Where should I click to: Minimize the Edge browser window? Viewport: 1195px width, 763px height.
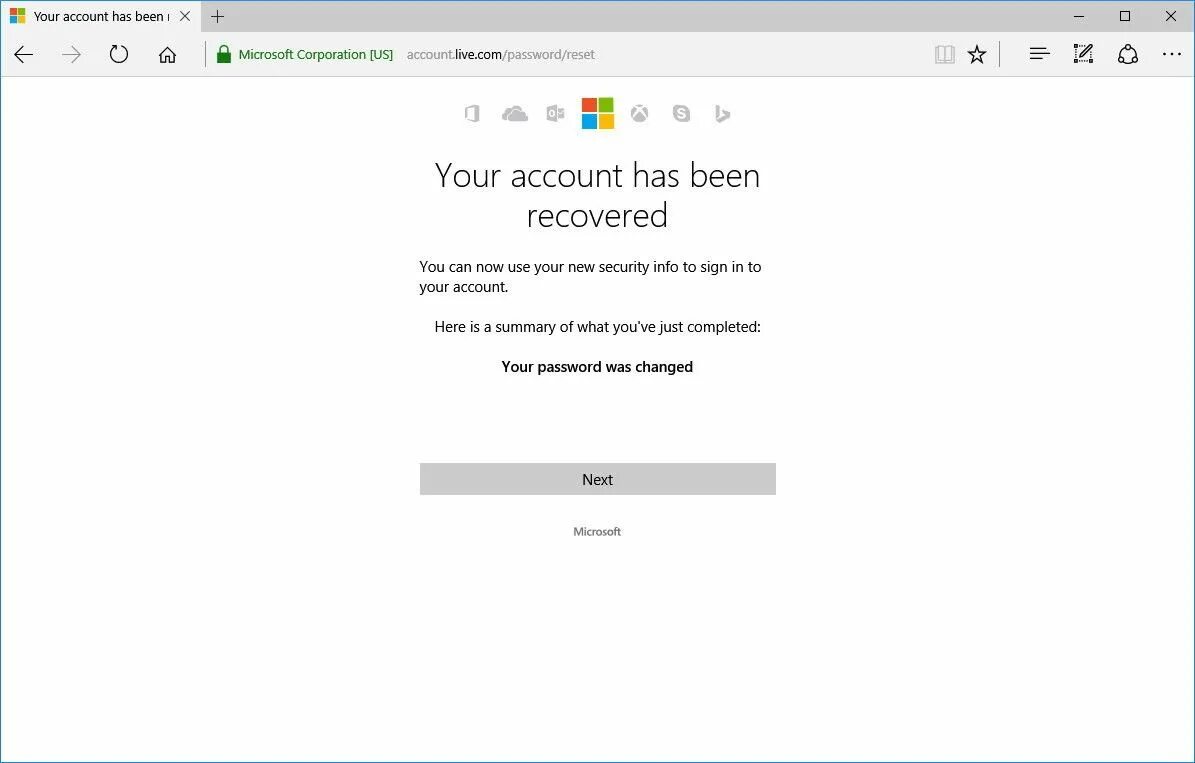pos(1079,16)
